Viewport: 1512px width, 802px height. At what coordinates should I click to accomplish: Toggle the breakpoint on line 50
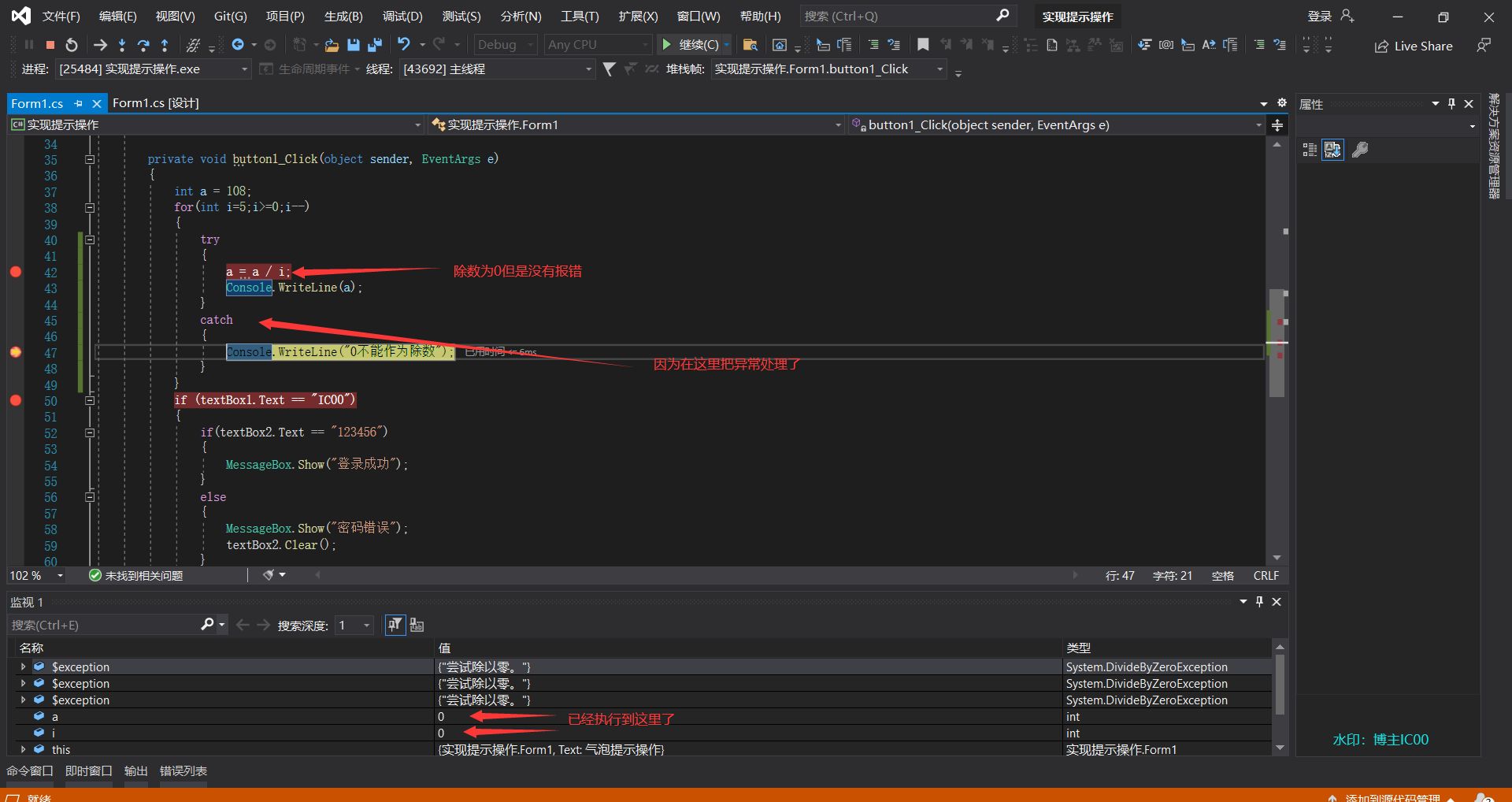16,400
